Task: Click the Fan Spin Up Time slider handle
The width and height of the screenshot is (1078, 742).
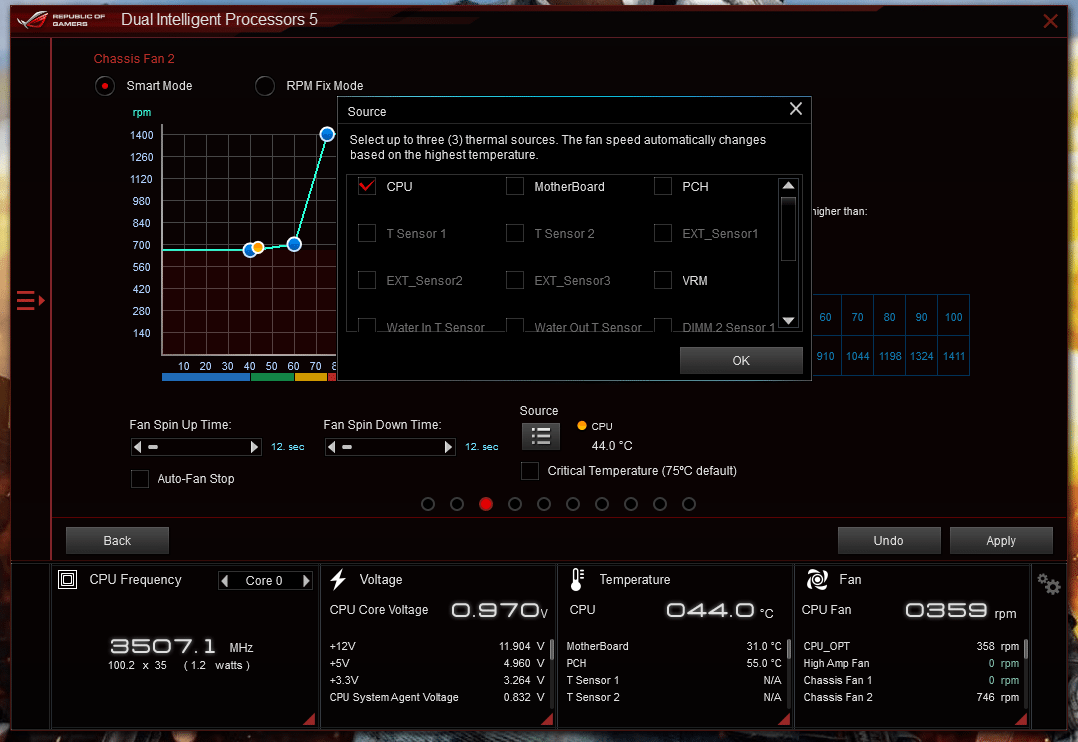Action: point(153,447)
